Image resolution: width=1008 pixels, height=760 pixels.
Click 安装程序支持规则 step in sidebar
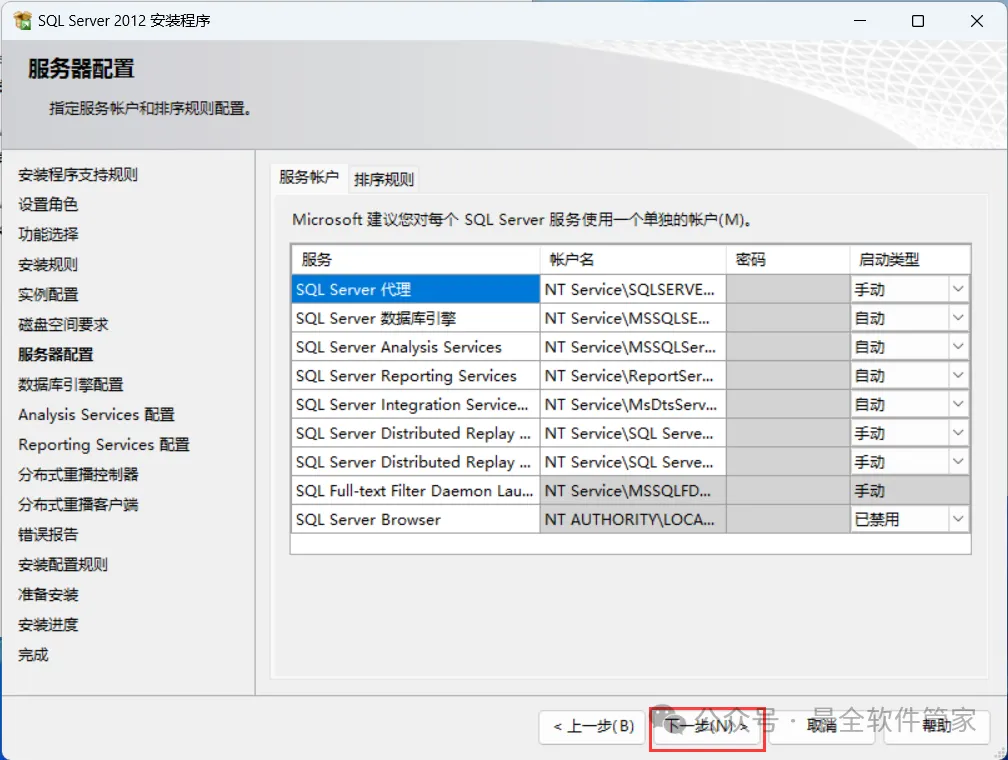[78, 175]
